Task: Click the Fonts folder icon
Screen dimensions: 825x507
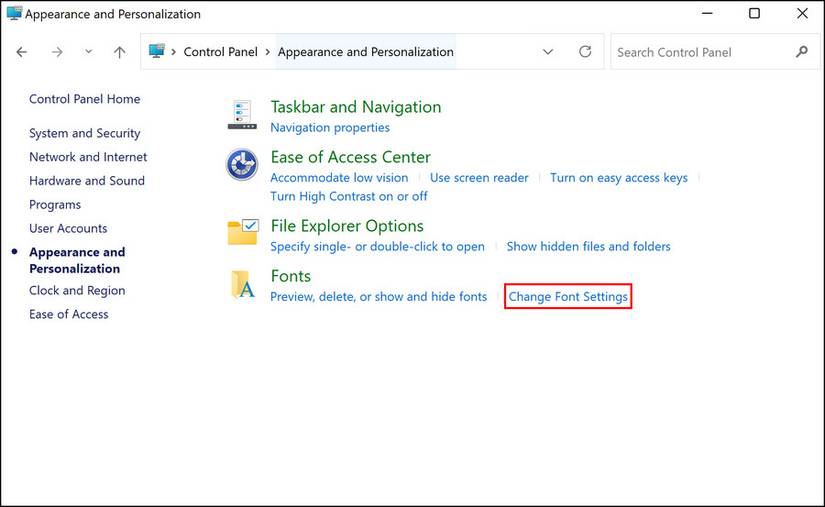Action: 242,284
